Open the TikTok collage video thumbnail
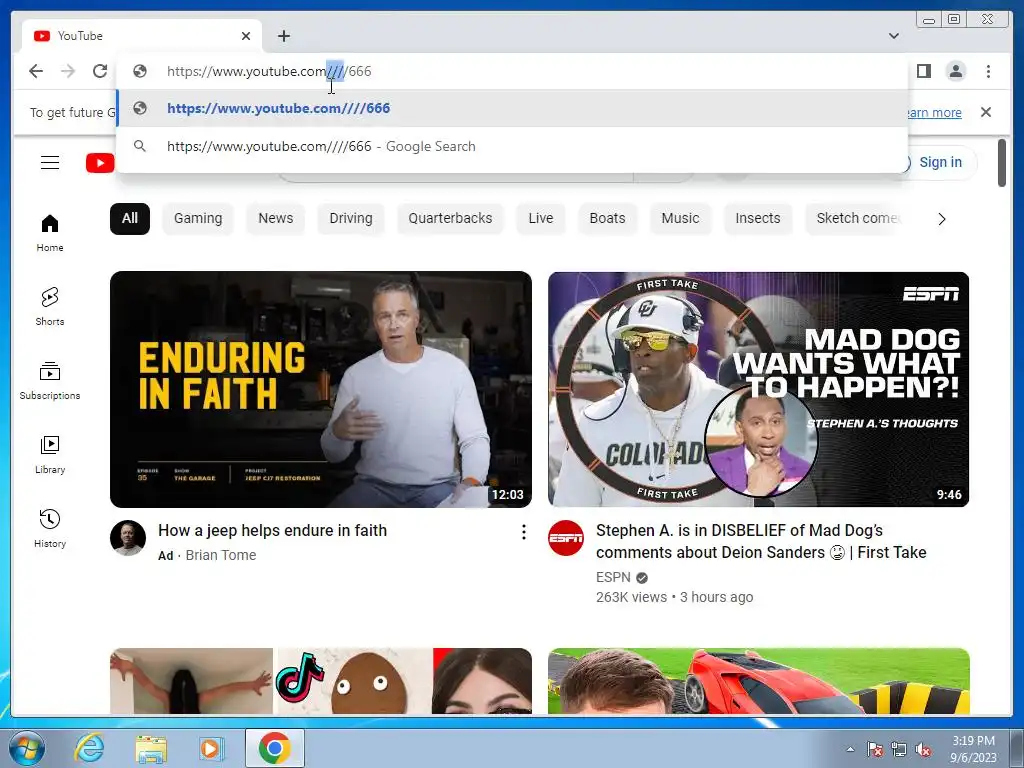Image resolution: width=1024 pixels, height=768 pixels. (321, 680)
